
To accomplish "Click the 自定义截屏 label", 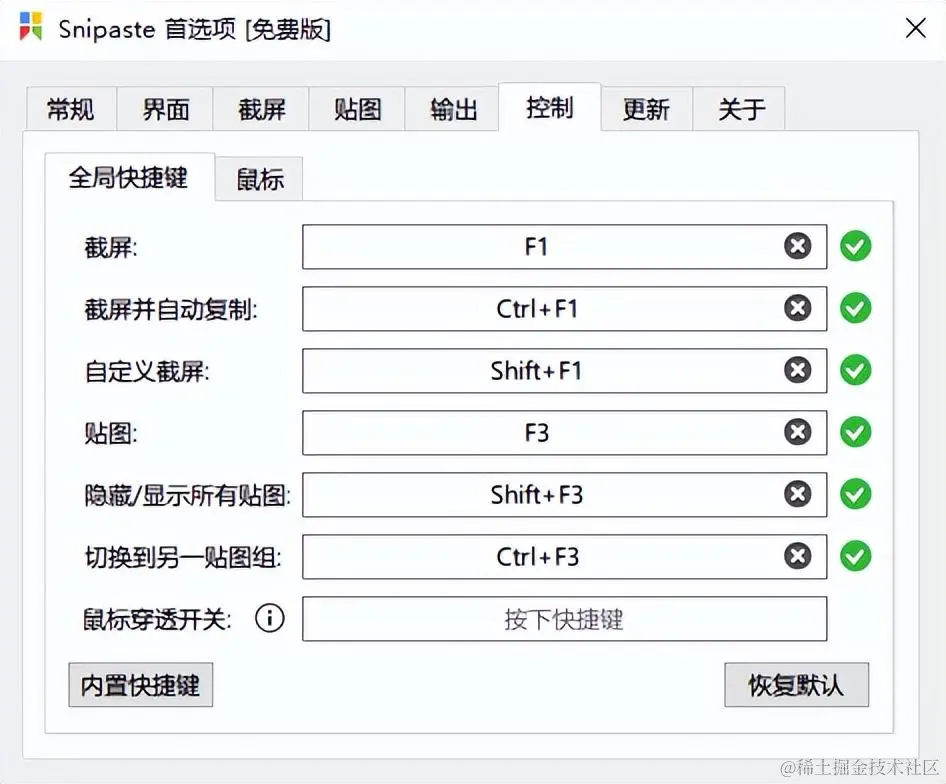I will pos(147,371).
